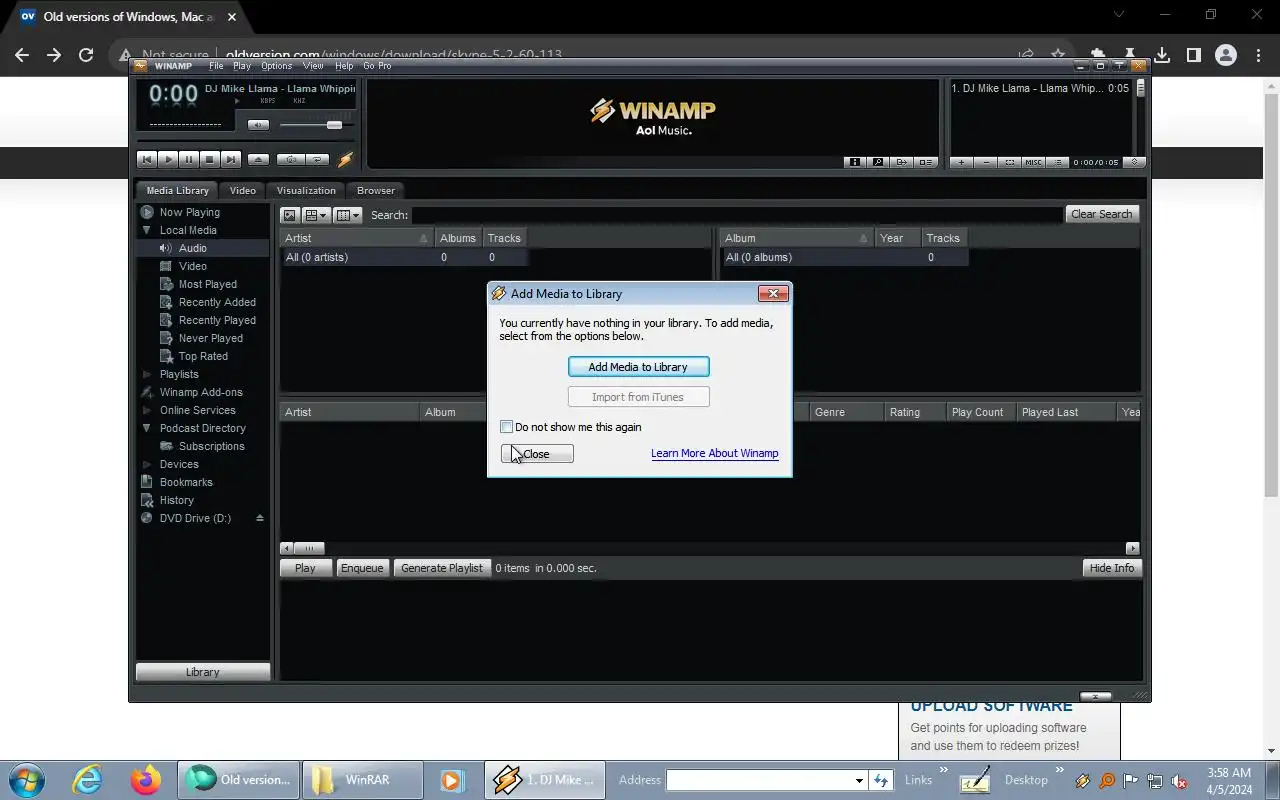Click the playlist remove (−) button
The height and width of the screenshot is (800, 1280).
click(986, 162)
